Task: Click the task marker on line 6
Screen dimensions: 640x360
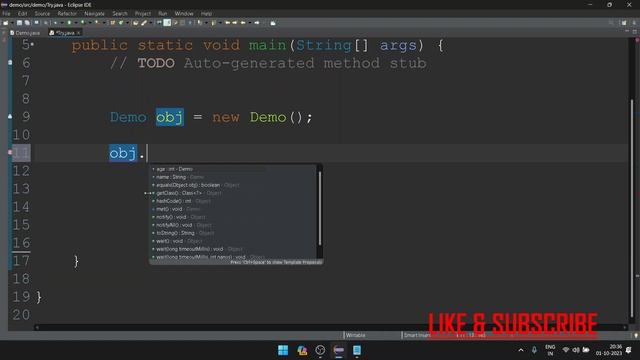Action: click(x=10, y=62)
